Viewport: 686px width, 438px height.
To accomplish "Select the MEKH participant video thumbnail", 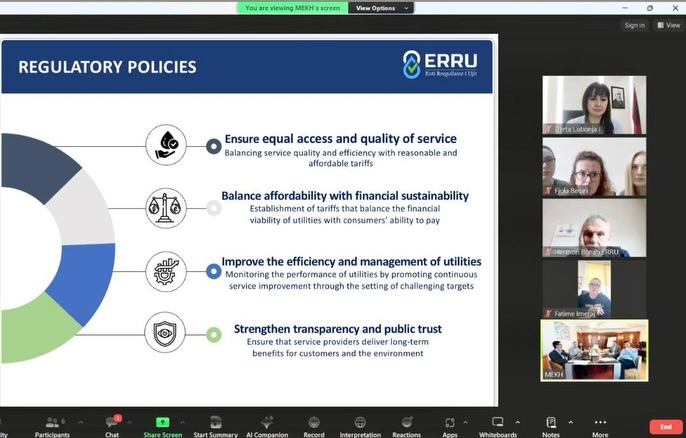I will (x=594, y=350).
